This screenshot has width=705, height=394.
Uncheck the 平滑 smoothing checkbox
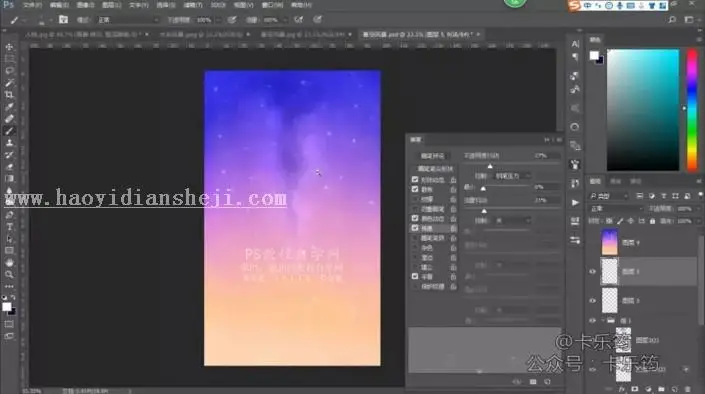point(415,277)
